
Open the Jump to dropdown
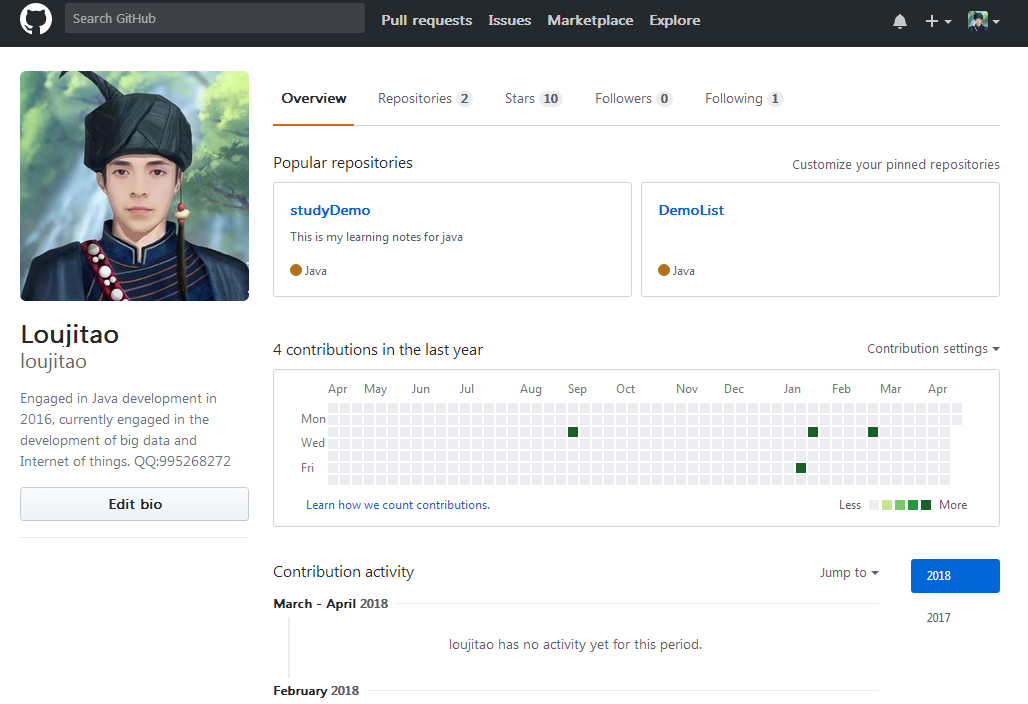(x=849, y=572)
